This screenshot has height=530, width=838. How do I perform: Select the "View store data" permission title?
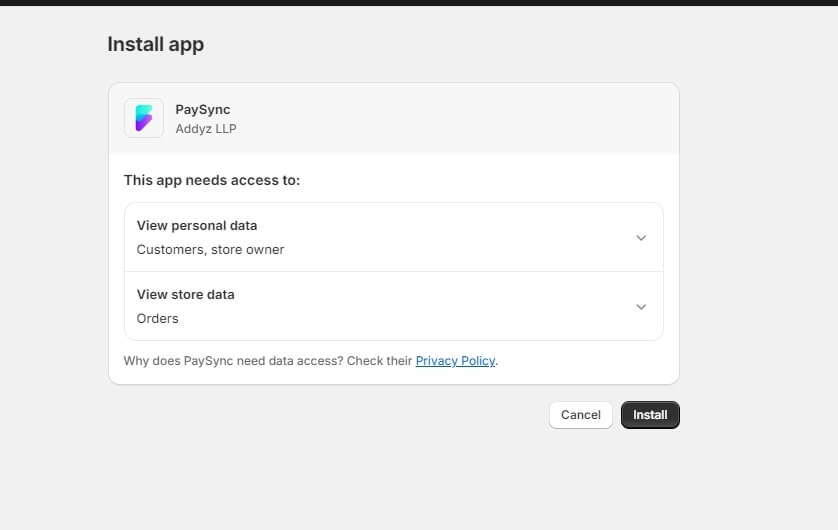[x=185, y=295]
